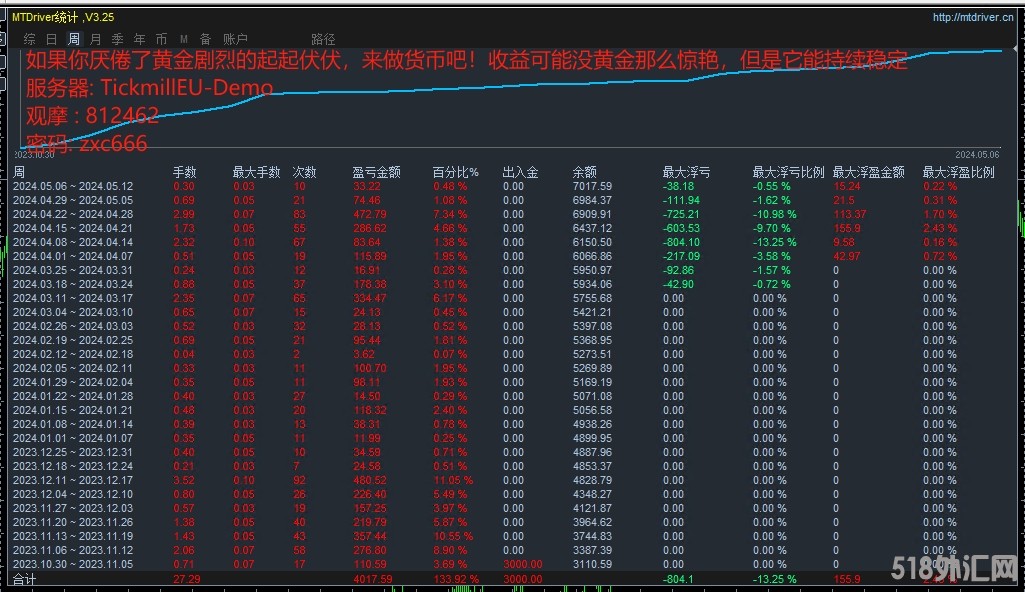Click the 最大浮亏 column header

686,172
